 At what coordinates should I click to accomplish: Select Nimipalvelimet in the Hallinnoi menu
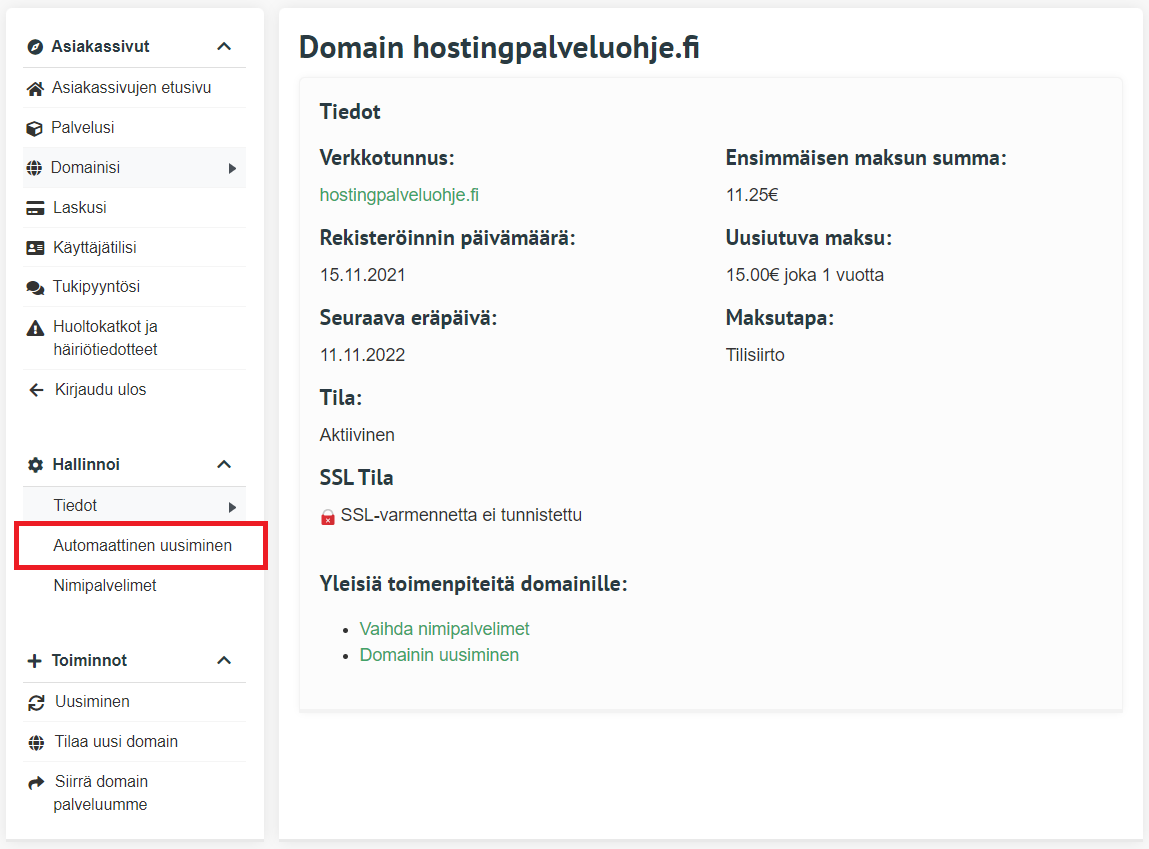(x=105, y=586)
